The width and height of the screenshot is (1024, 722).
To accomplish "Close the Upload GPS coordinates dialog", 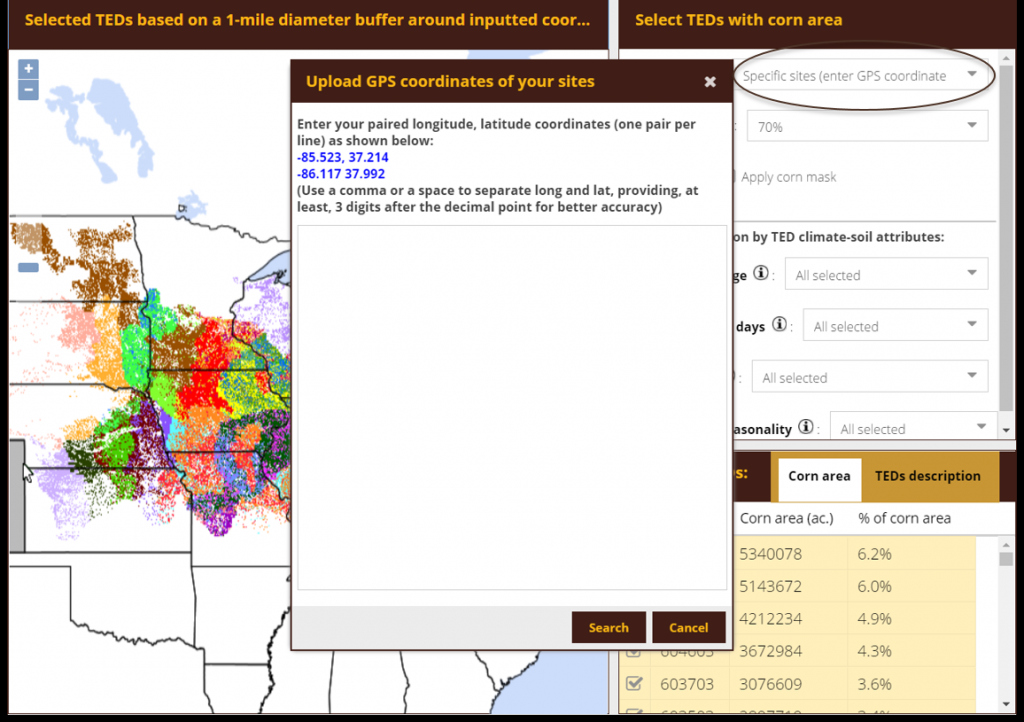I will [710, 82].
